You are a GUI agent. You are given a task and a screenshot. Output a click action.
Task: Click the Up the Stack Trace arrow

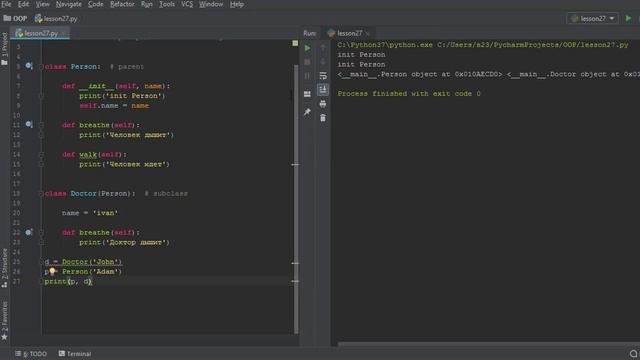pyautogui.click(x=323, y=48)
